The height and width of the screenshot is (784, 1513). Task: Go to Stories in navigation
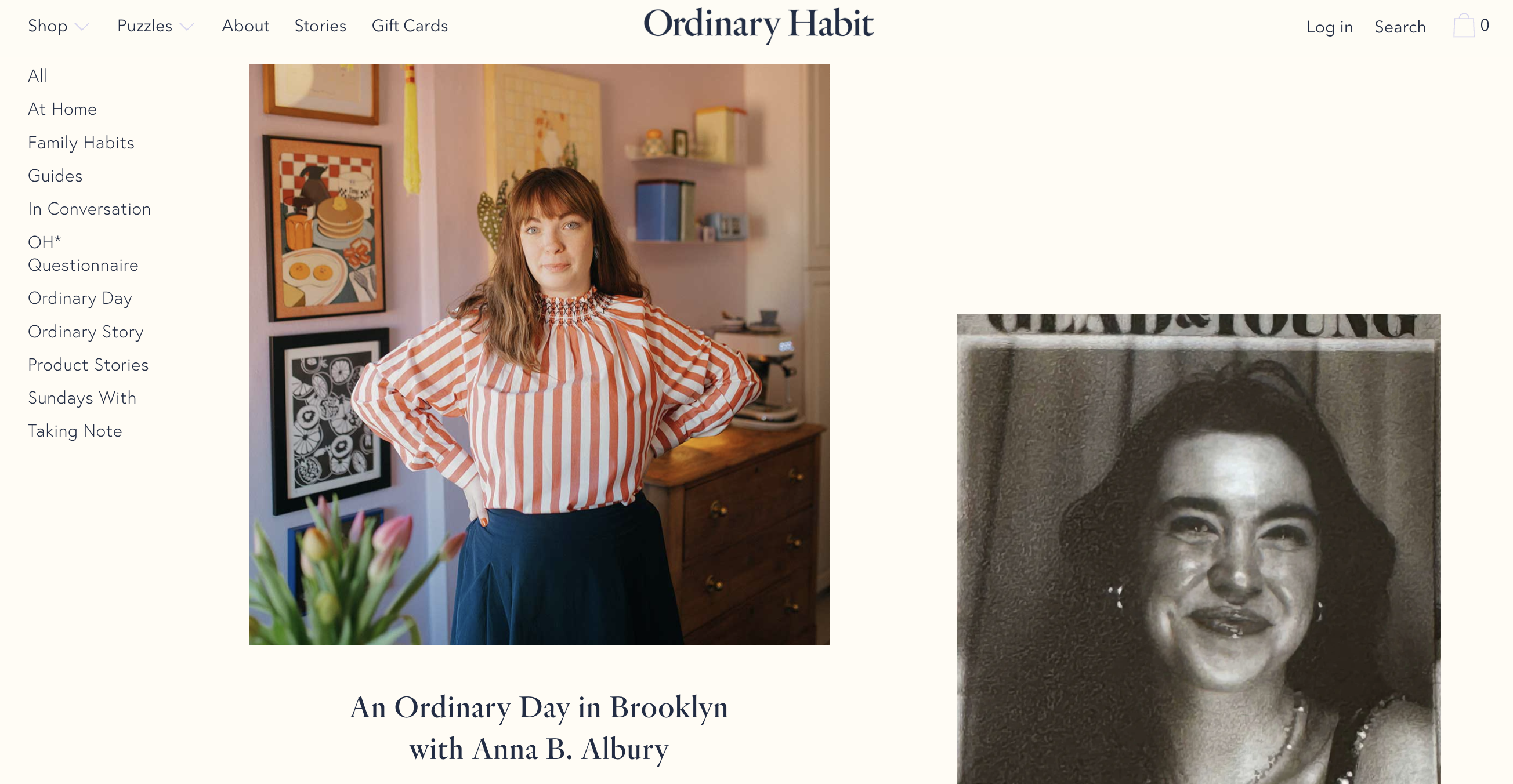point(320,26)
